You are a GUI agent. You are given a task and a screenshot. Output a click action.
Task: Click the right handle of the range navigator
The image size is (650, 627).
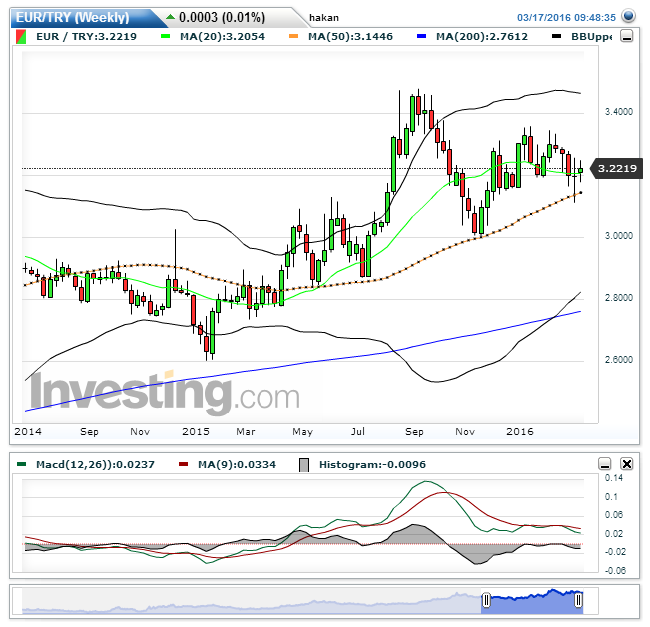point(578,599)
